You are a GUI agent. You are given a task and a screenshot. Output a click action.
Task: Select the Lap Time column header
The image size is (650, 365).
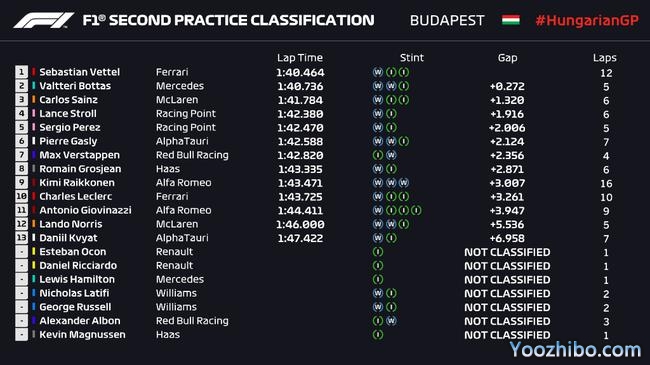(300, 58)
